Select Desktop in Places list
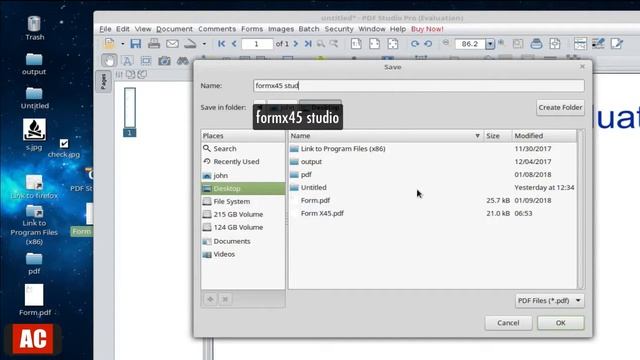Screen dimensions: 640x360 243,189
